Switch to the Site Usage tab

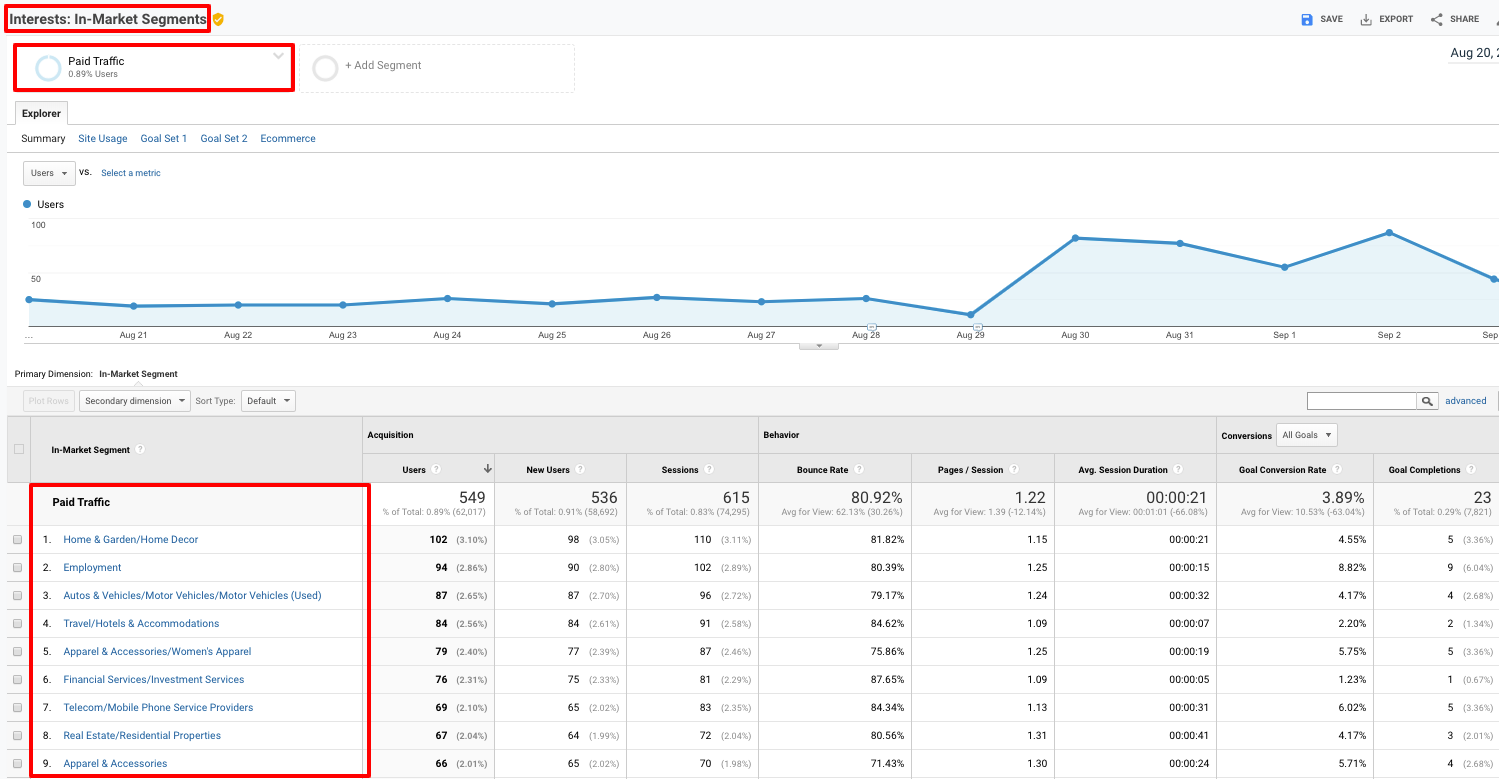point(102,139)
